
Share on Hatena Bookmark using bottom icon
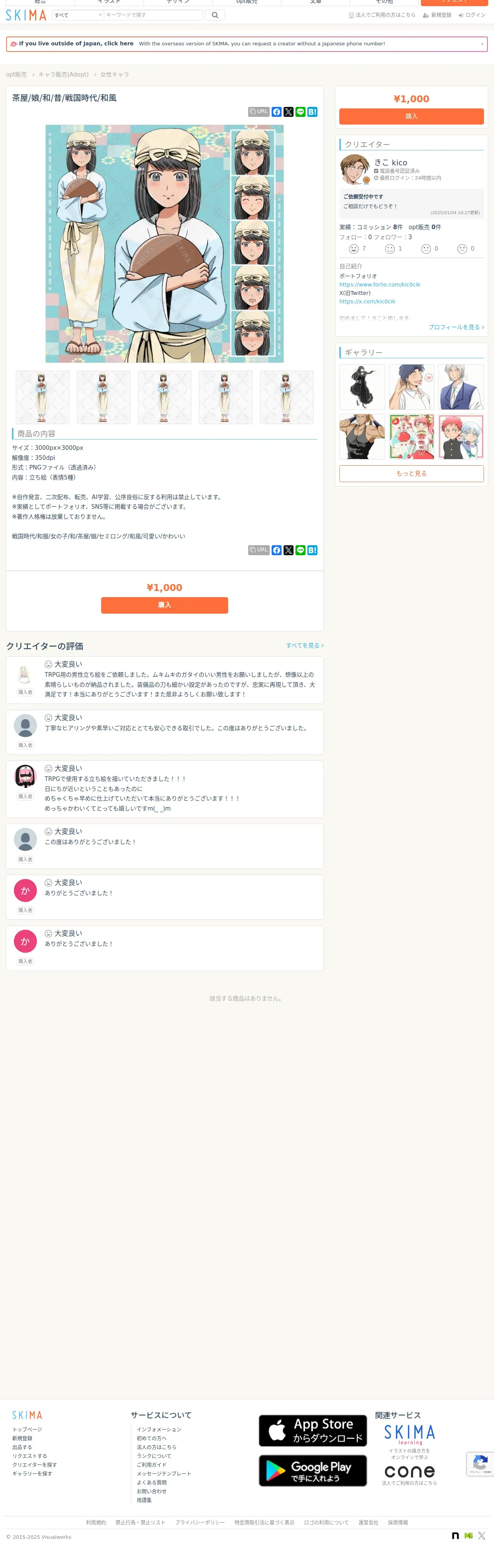pyautogui.click(x=312, y=550)
